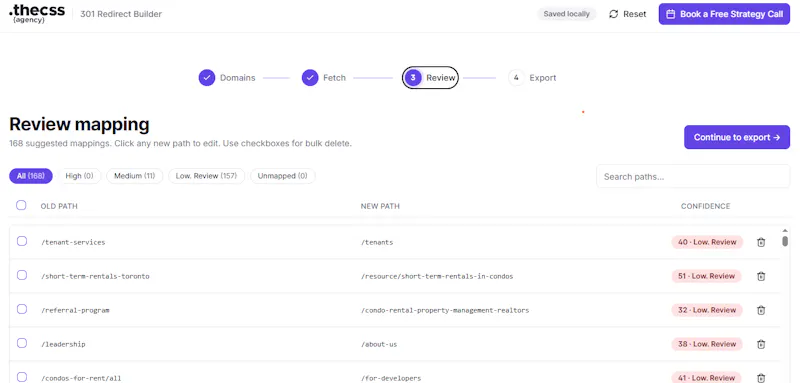
Task: Delete the /tenant-services mapping with trash icon
Action: (x=761, y=242)
